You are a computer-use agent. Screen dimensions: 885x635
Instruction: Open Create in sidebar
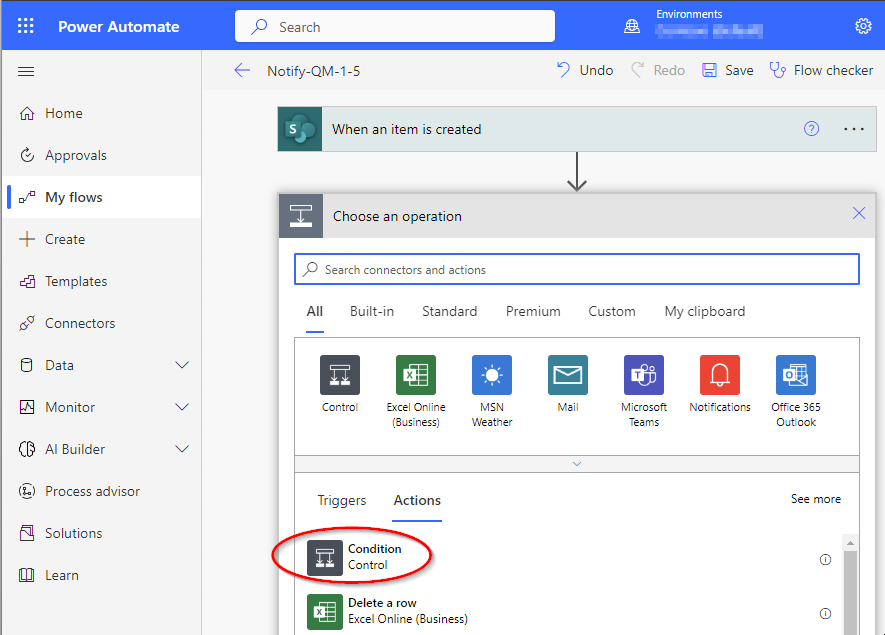click(102, 239)
